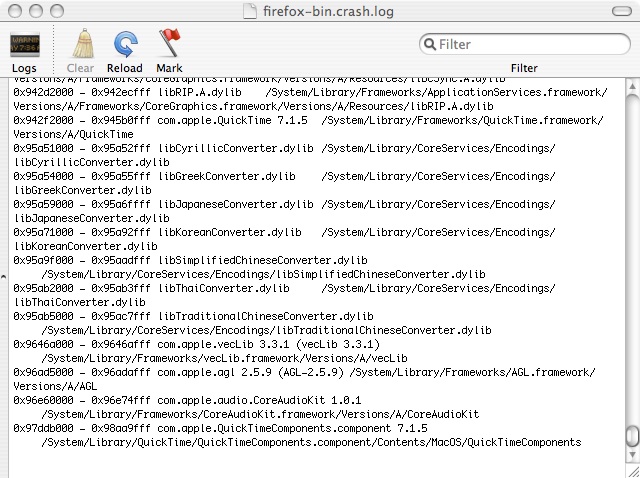Click the vertical scrollbar thumb
The width and height of the screenshot is (640, 478).
pos(632,436)
